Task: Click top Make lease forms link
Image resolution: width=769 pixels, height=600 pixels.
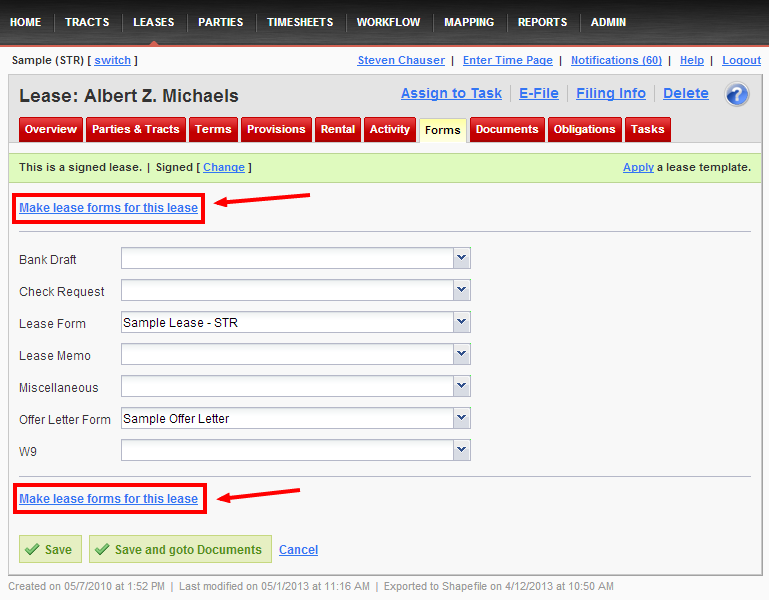Action: pos(108,208)
